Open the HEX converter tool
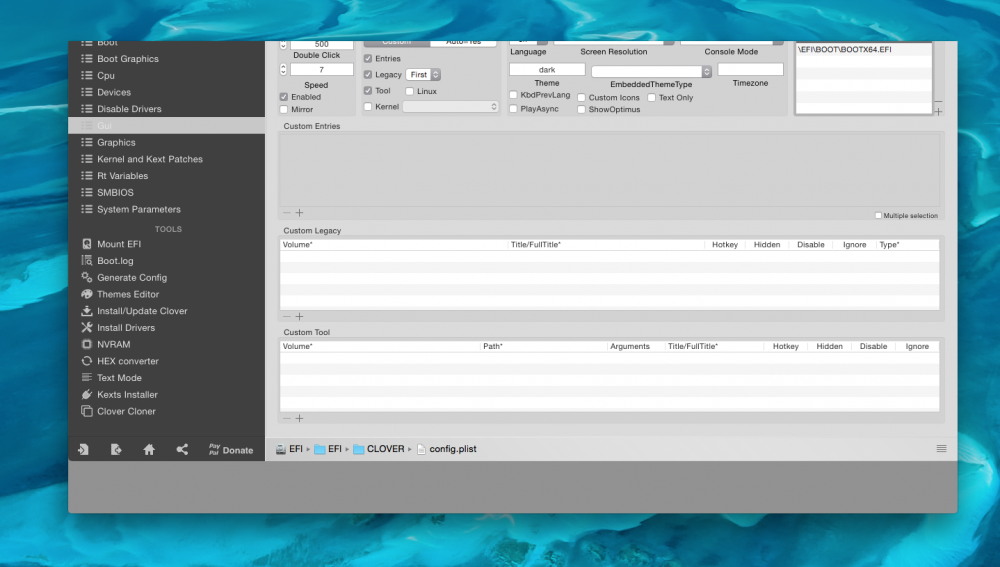Screen dimensions: 1000x567 (x=120, y=360)
